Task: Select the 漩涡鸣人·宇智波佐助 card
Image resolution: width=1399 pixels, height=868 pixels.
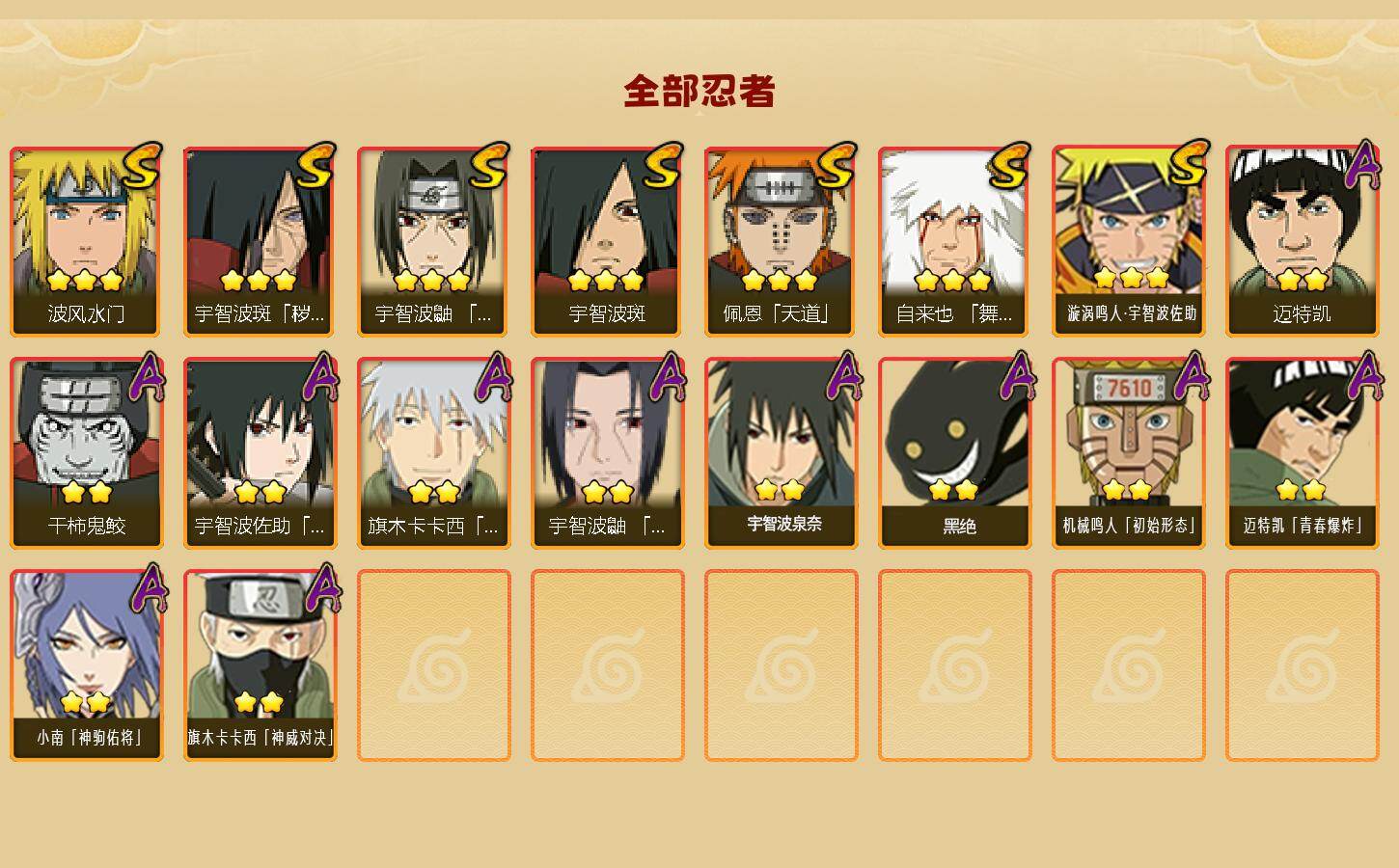Action: tap(1128, 241)
